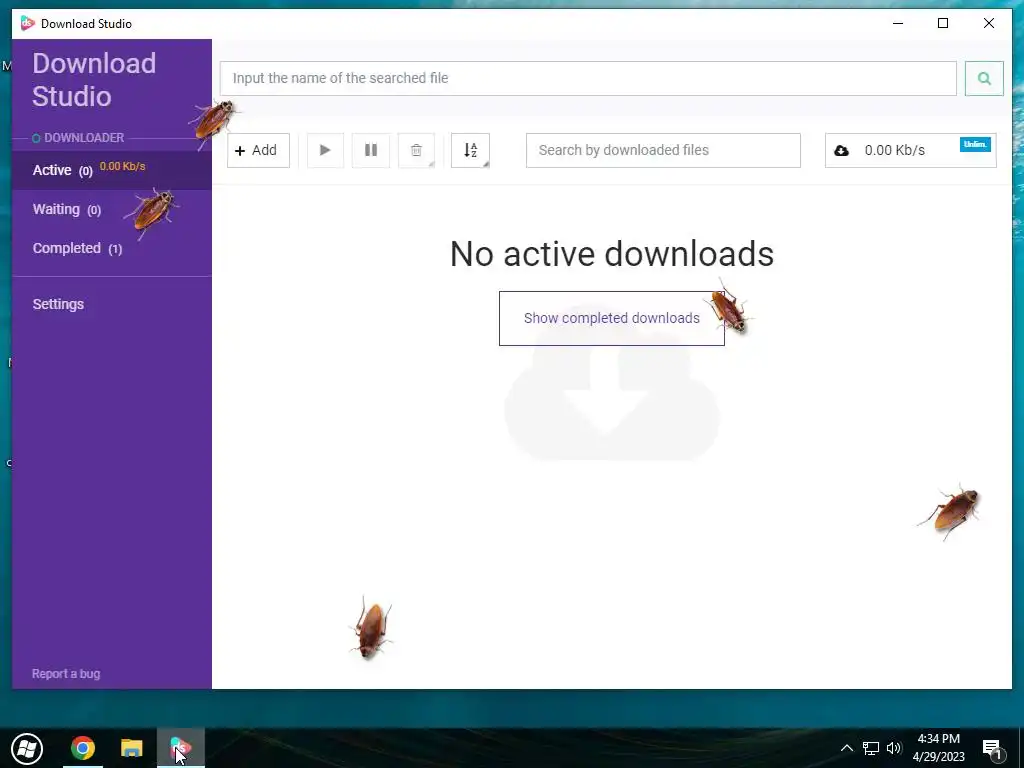Viewport: 1024px width, 768px height.
Task: Expand hidden system tray icons
Action: tap(846, 748)
